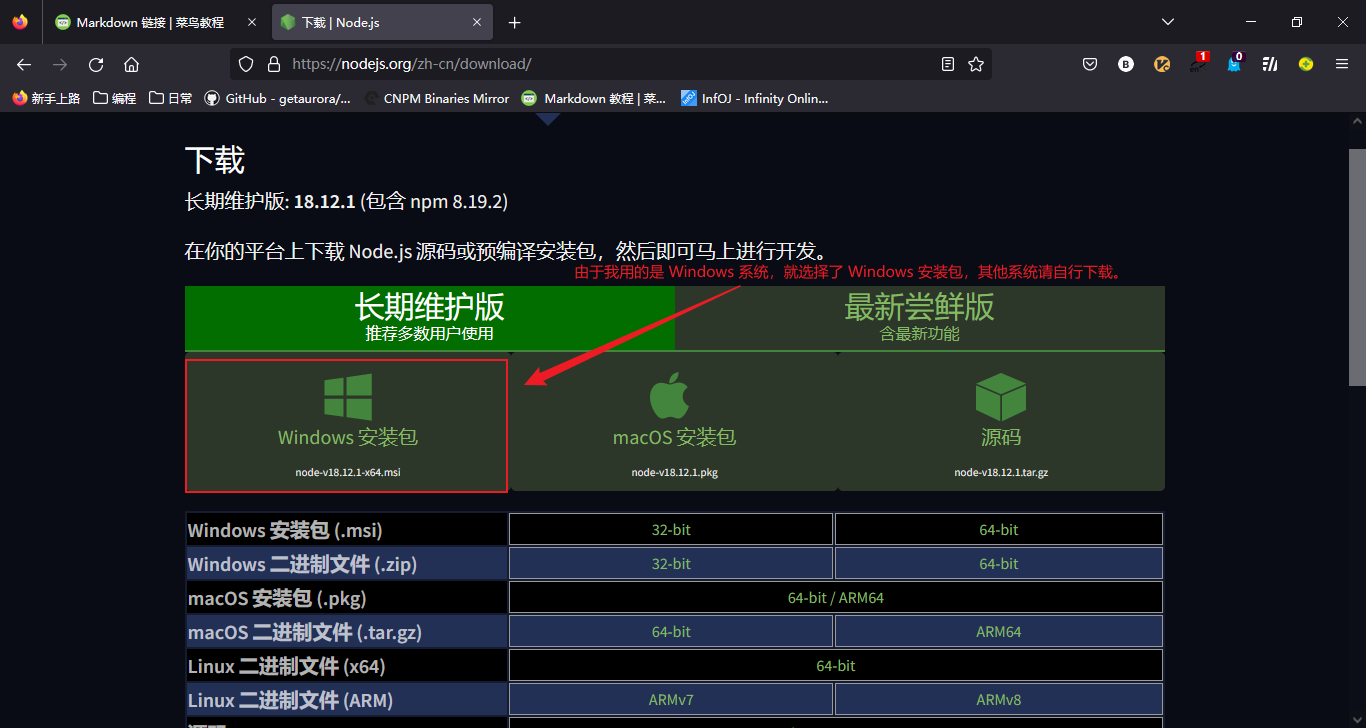
Task: Bookmark this page with the star
Action: coord(976,64)
